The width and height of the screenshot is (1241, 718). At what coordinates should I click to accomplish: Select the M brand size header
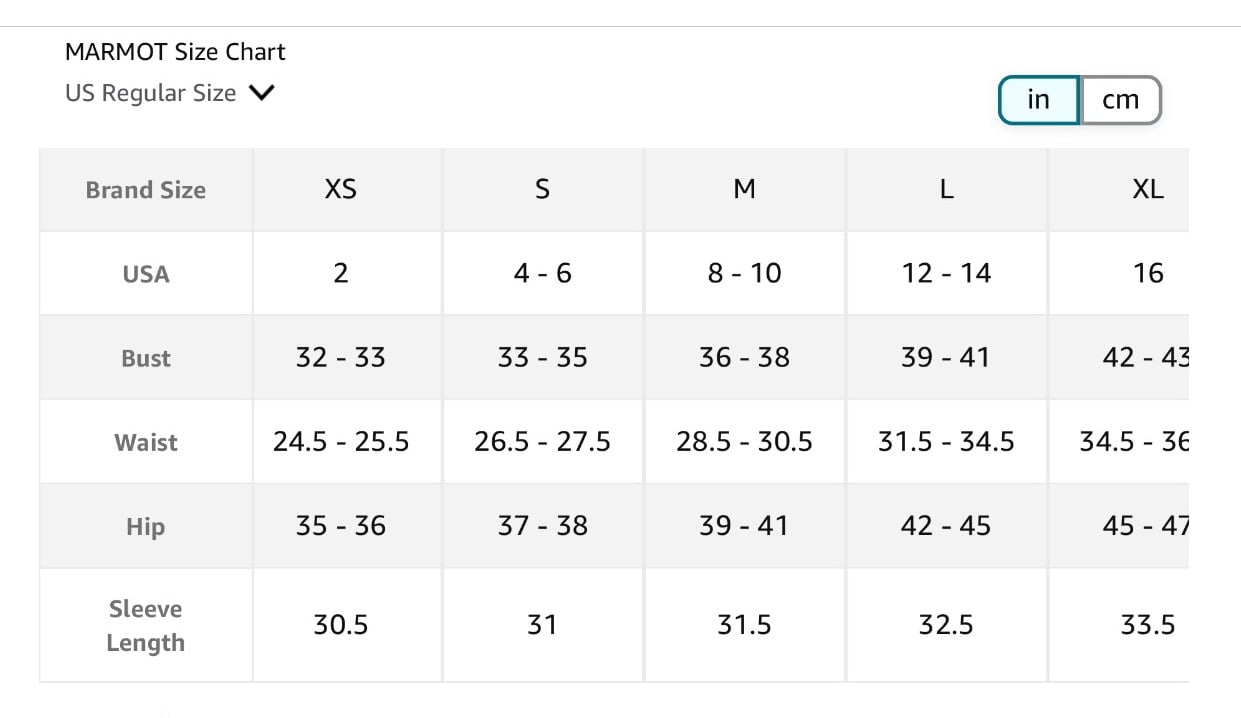tap(744, 189)
